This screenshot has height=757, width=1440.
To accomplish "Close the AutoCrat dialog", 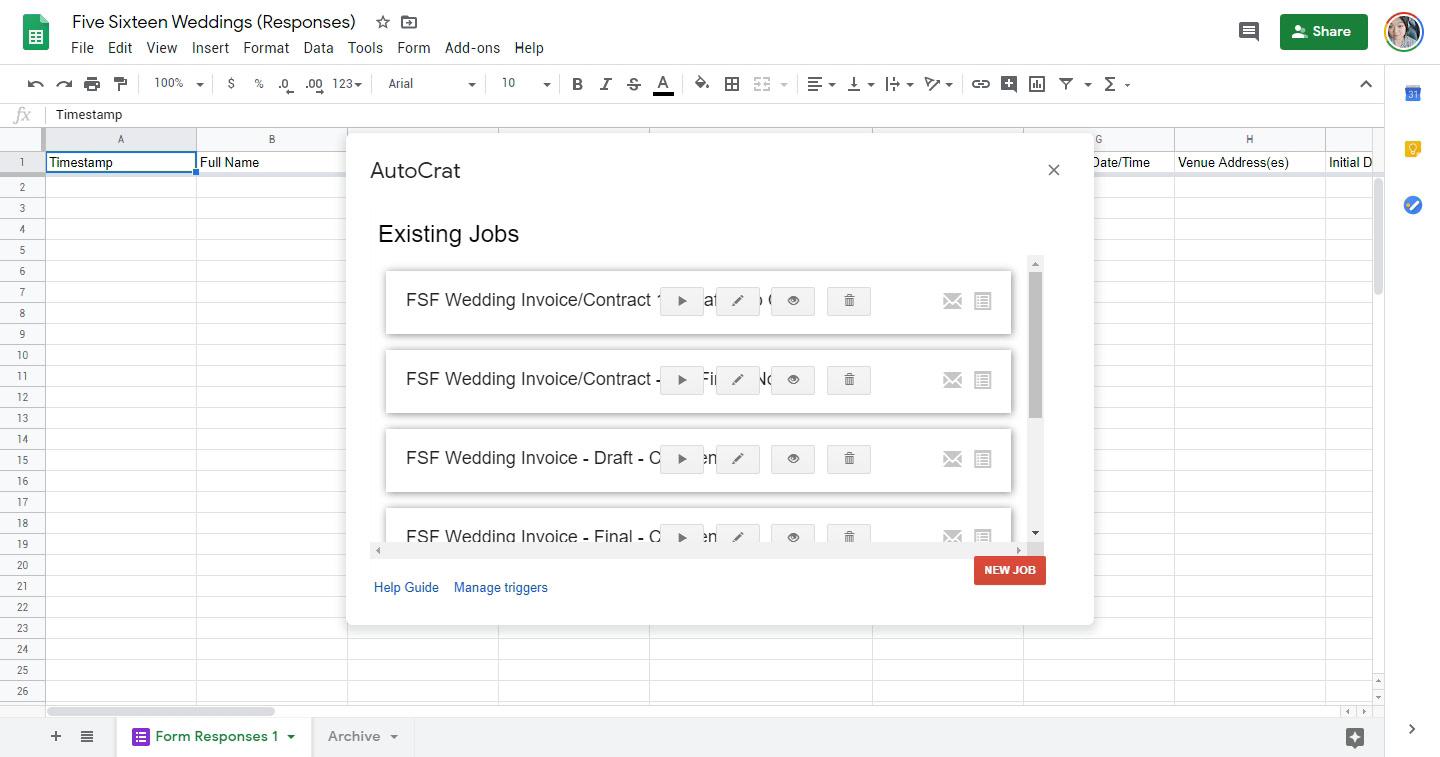I will (1053, 170).
